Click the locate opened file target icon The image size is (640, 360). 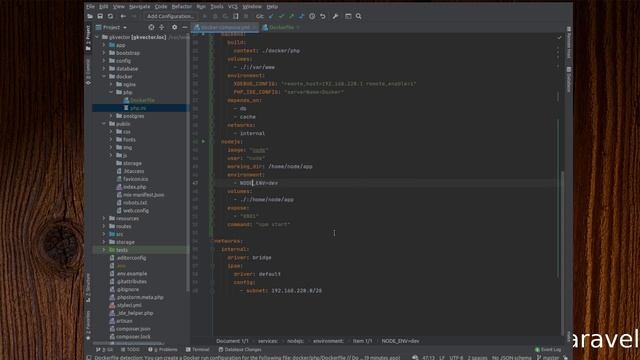tap(151, 27)
